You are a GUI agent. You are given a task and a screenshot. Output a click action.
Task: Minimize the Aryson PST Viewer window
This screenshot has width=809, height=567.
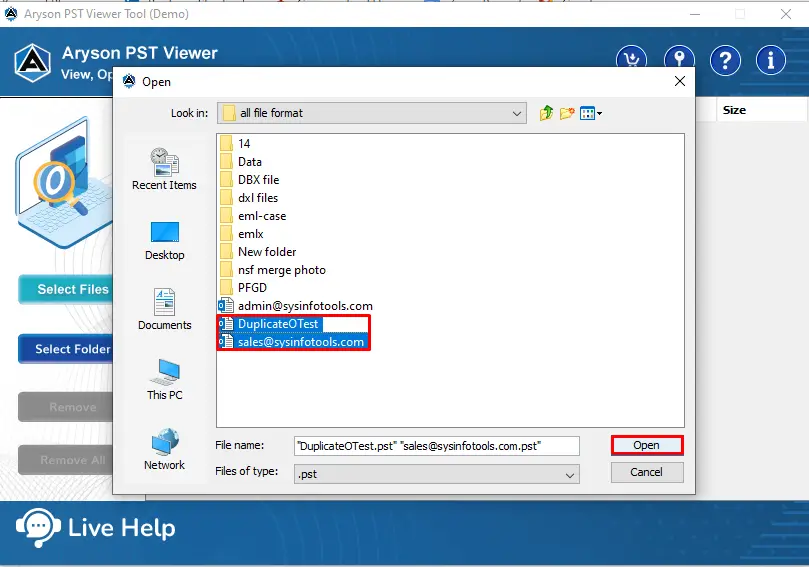(x=695, y=14)
